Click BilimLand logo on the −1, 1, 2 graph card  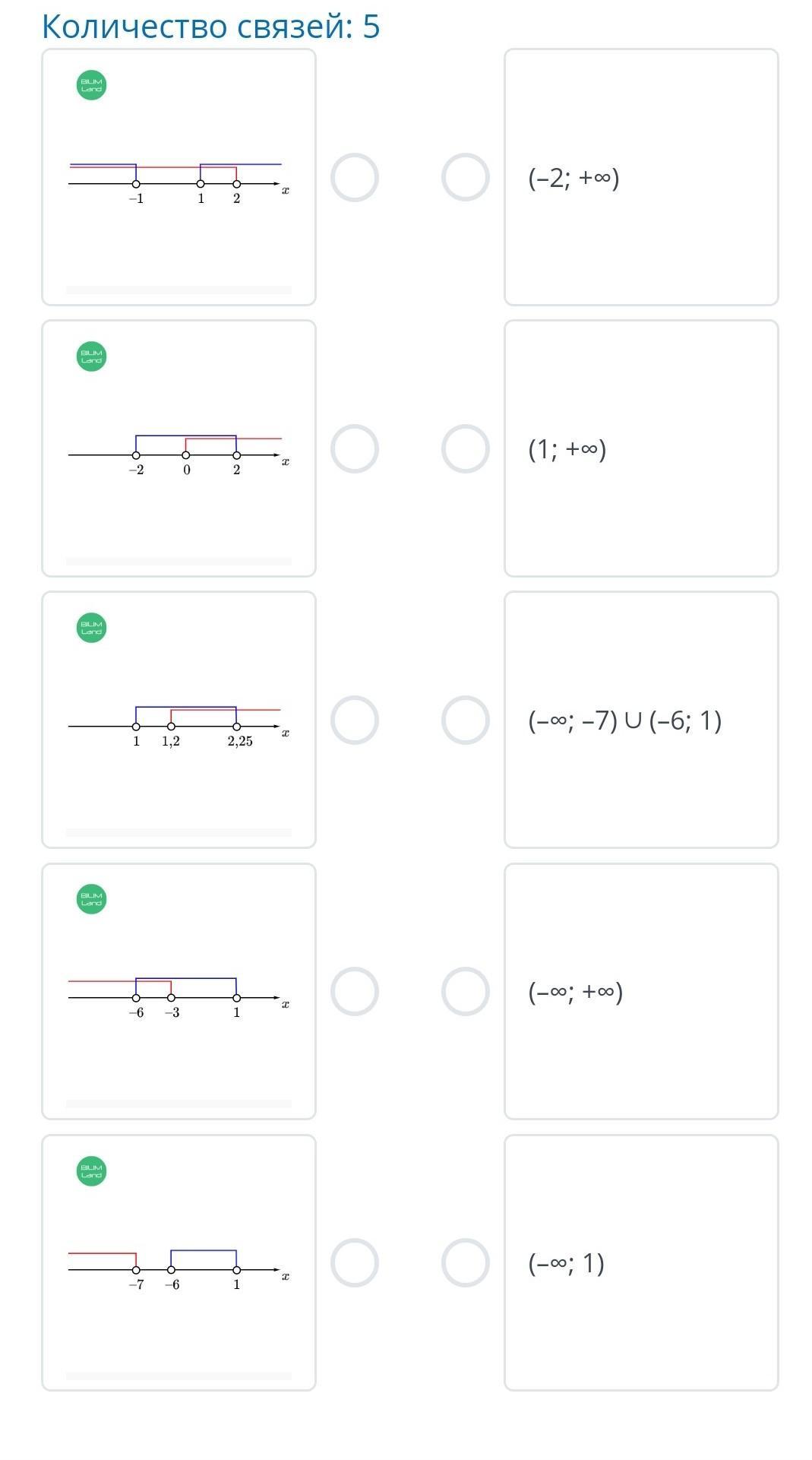coord(91,85)
